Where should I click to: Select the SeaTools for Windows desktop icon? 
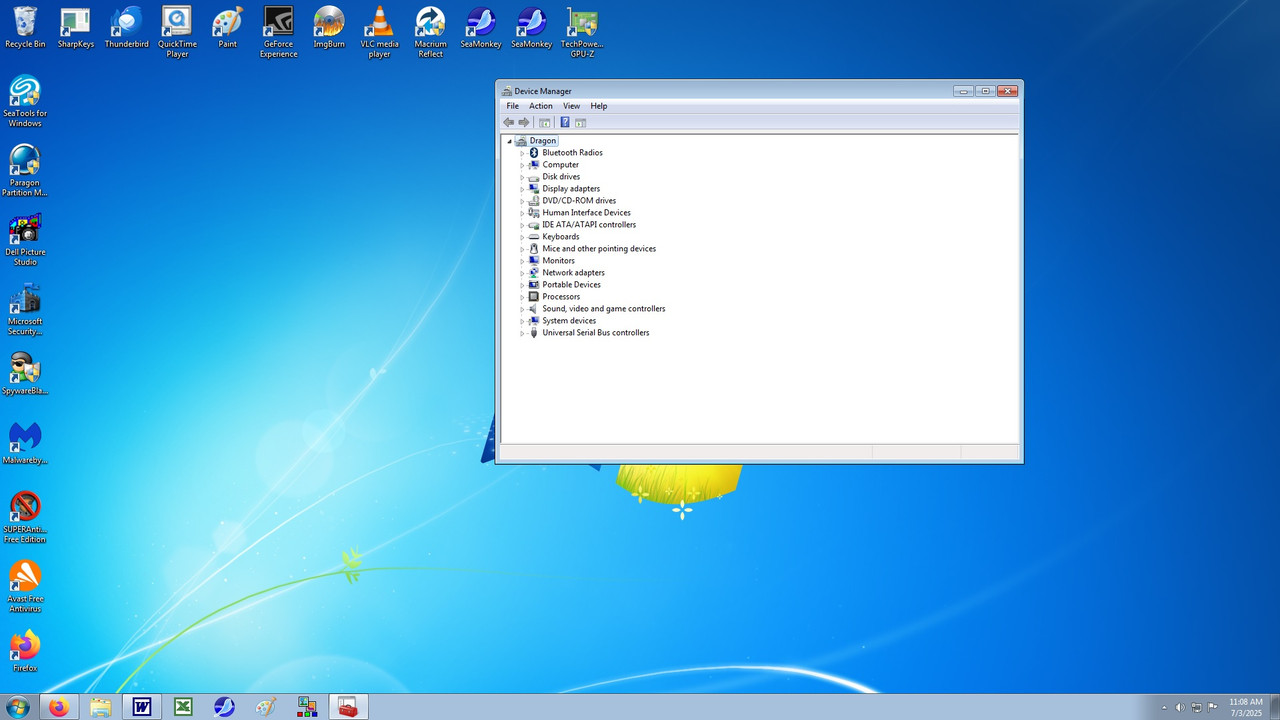[25, 101]
